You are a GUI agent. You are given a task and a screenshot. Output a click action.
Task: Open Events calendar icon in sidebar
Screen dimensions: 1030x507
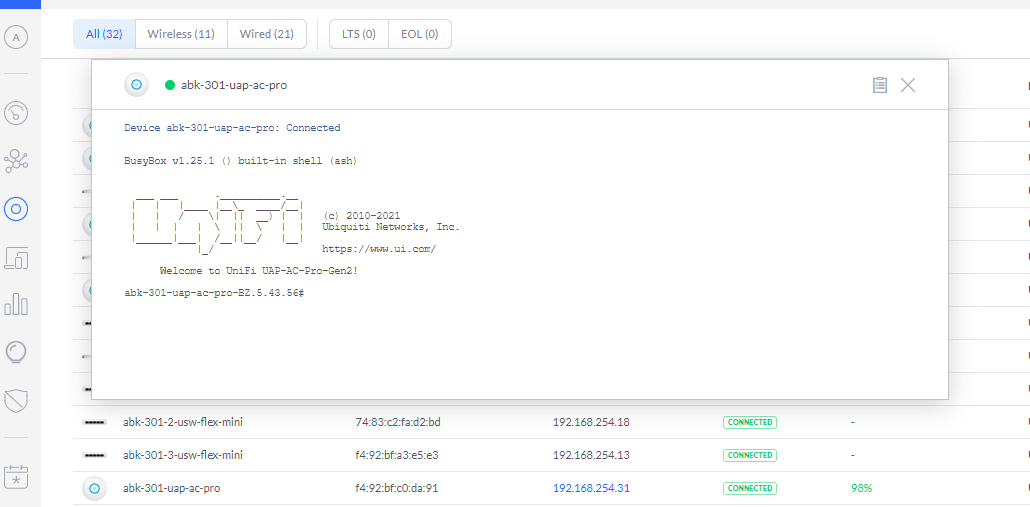pos(16,476)
